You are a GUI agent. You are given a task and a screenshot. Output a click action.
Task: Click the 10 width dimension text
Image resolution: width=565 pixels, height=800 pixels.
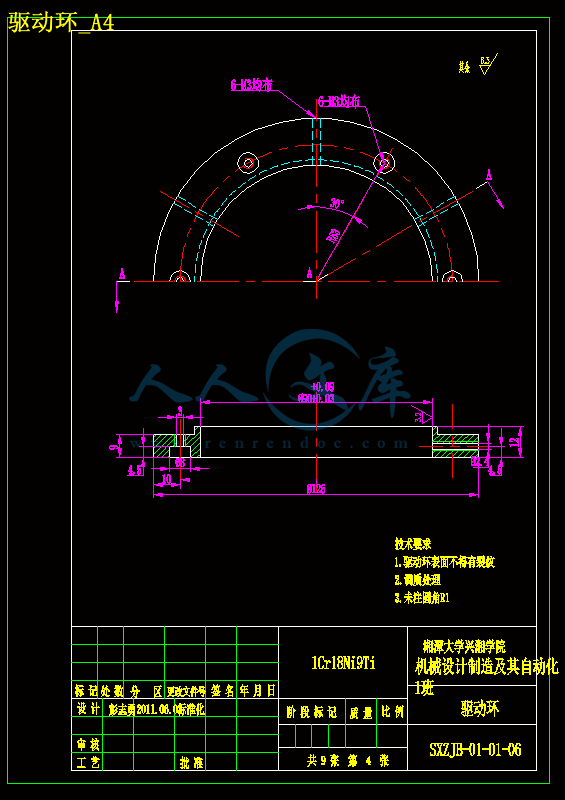click(x=166, y=479)
